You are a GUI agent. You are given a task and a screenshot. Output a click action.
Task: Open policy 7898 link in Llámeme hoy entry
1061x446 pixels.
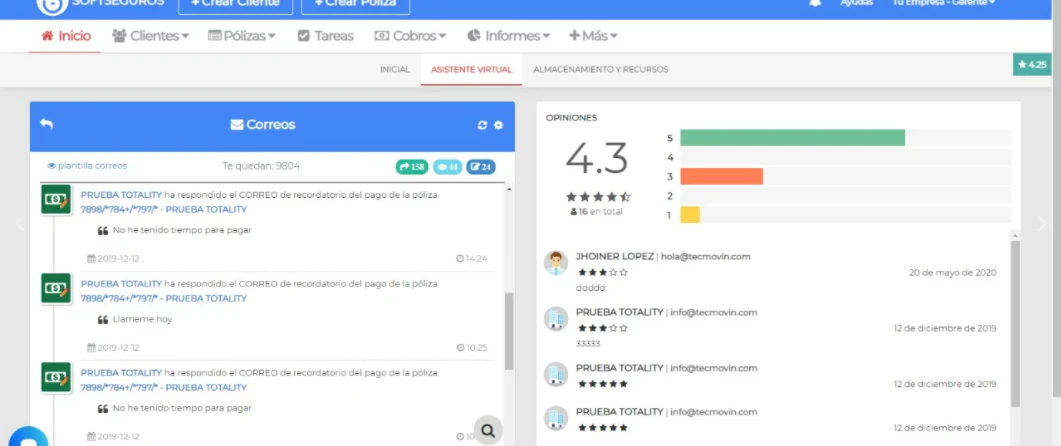pyautogui.click(x=164, y=298)
